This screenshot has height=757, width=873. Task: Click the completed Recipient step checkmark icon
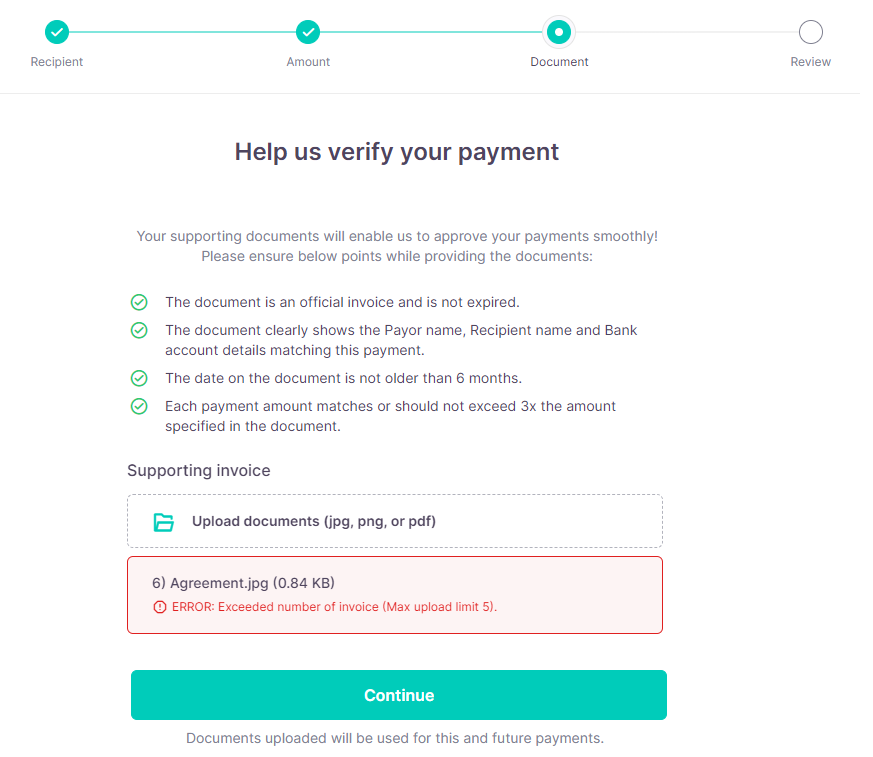pos(57,32)
